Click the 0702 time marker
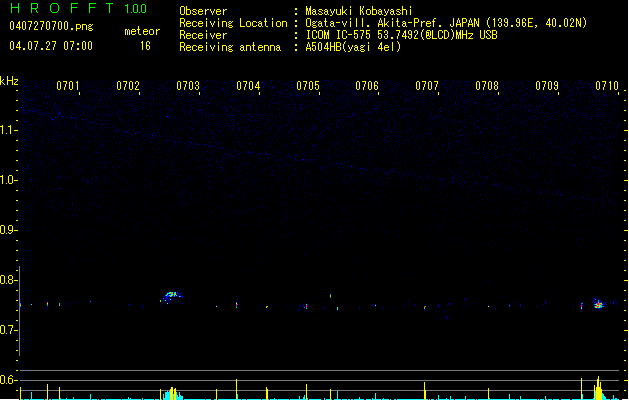The height and width of the screenshot is (400, 629). pyautogui.click(x=128, y=86)
